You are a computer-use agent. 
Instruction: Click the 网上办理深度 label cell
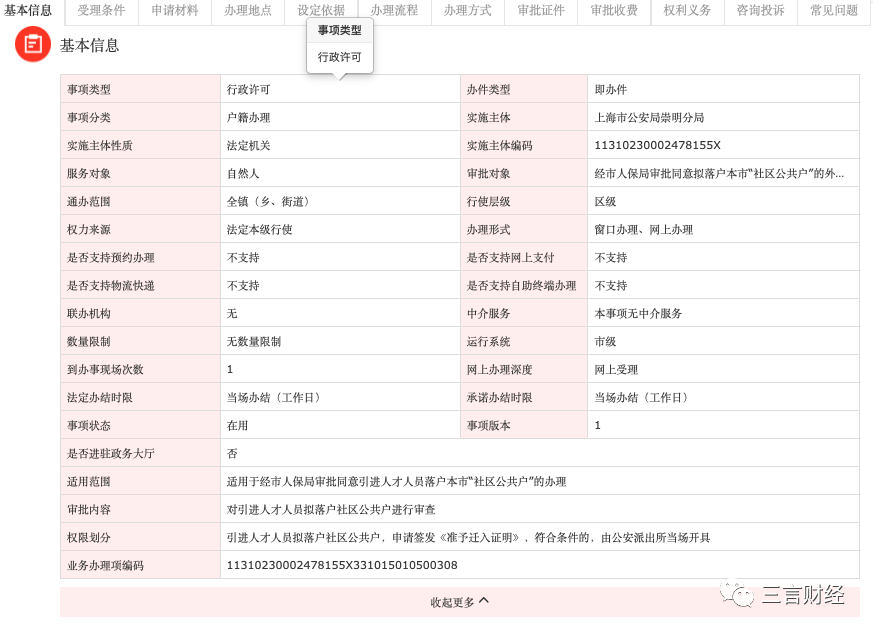click(524, 369)
